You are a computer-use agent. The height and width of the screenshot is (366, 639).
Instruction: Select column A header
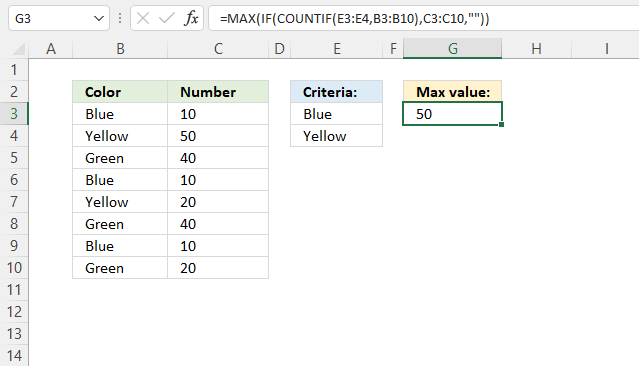[x=51, y=49]
